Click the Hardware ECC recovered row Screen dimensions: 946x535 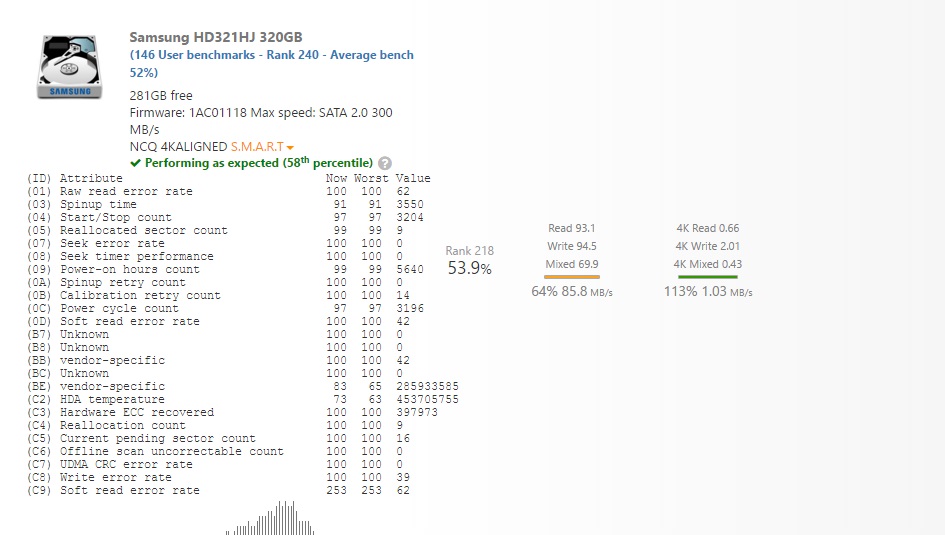232,412
